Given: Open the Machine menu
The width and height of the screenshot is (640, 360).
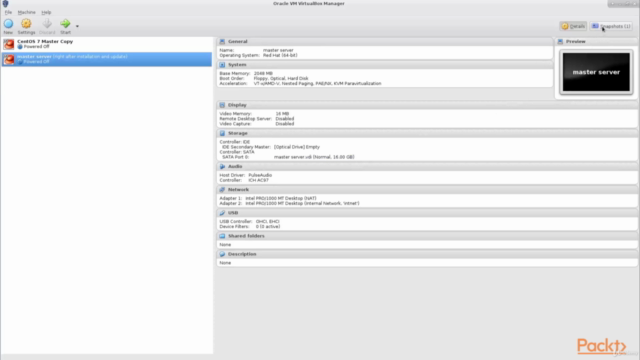Looking at the screenshot, I should (27, 12).
